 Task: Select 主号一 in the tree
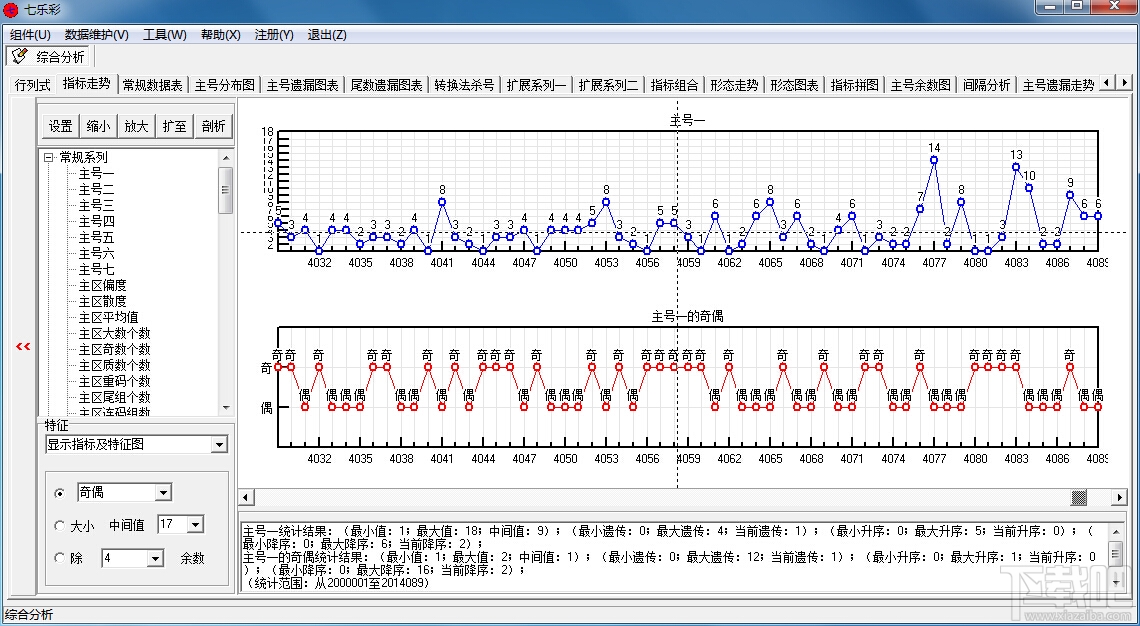(97, 173)
